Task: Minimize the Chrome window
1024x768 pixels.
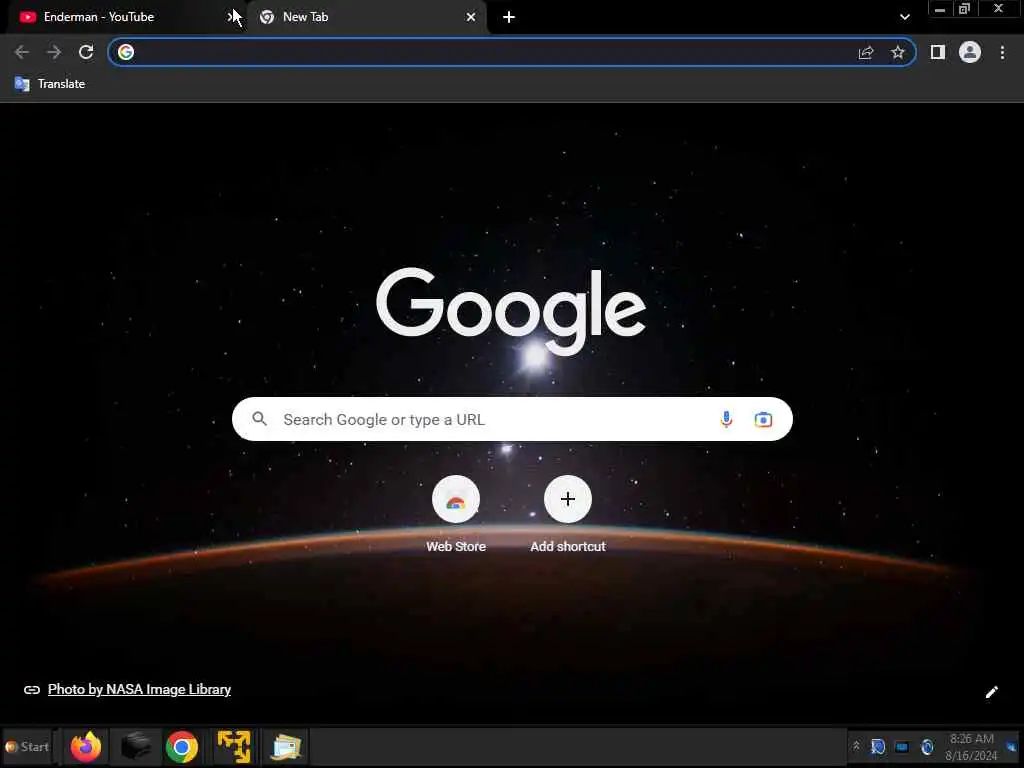Action: [x=940, y=9]
